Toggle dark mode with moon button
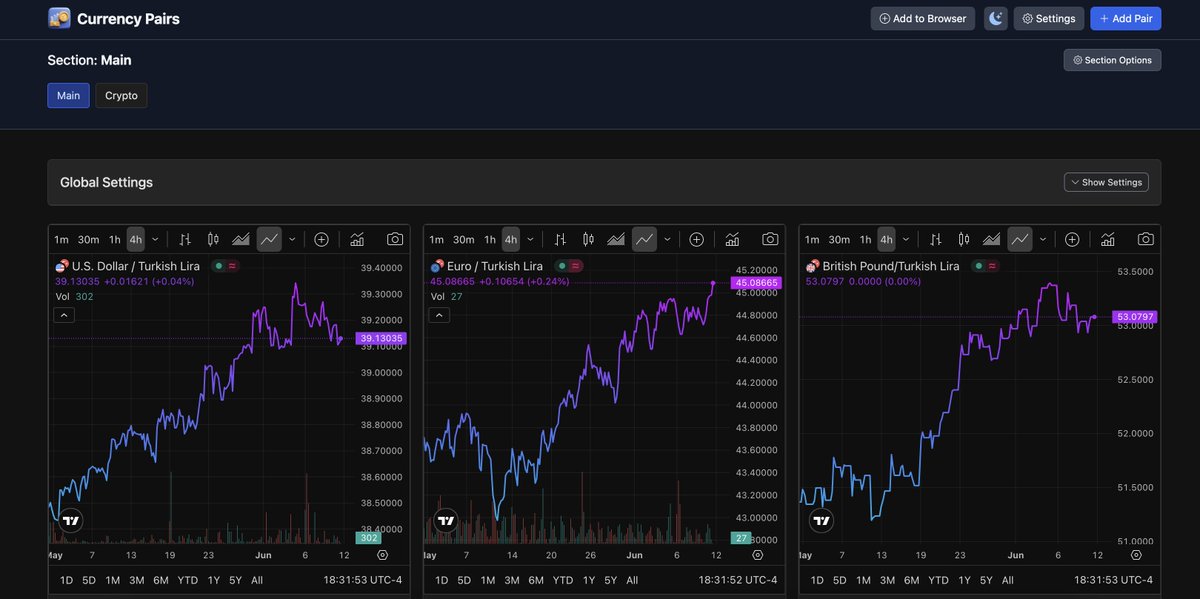The image size is (1200, 599). pos(995,18)
